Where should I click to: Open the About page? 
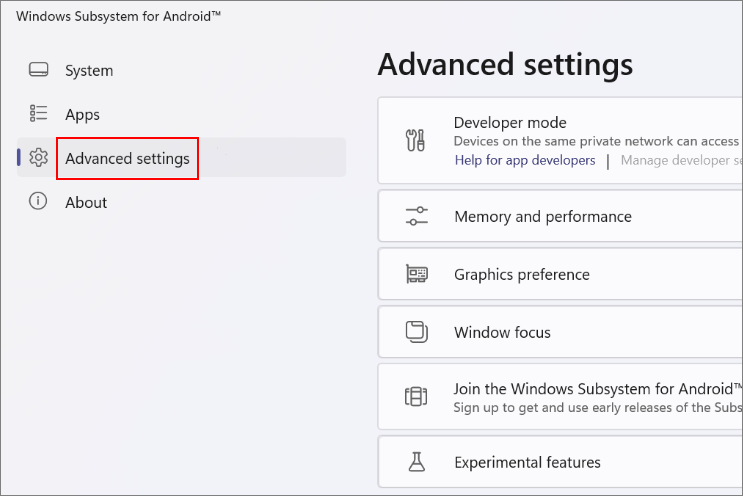pos(86,203)
